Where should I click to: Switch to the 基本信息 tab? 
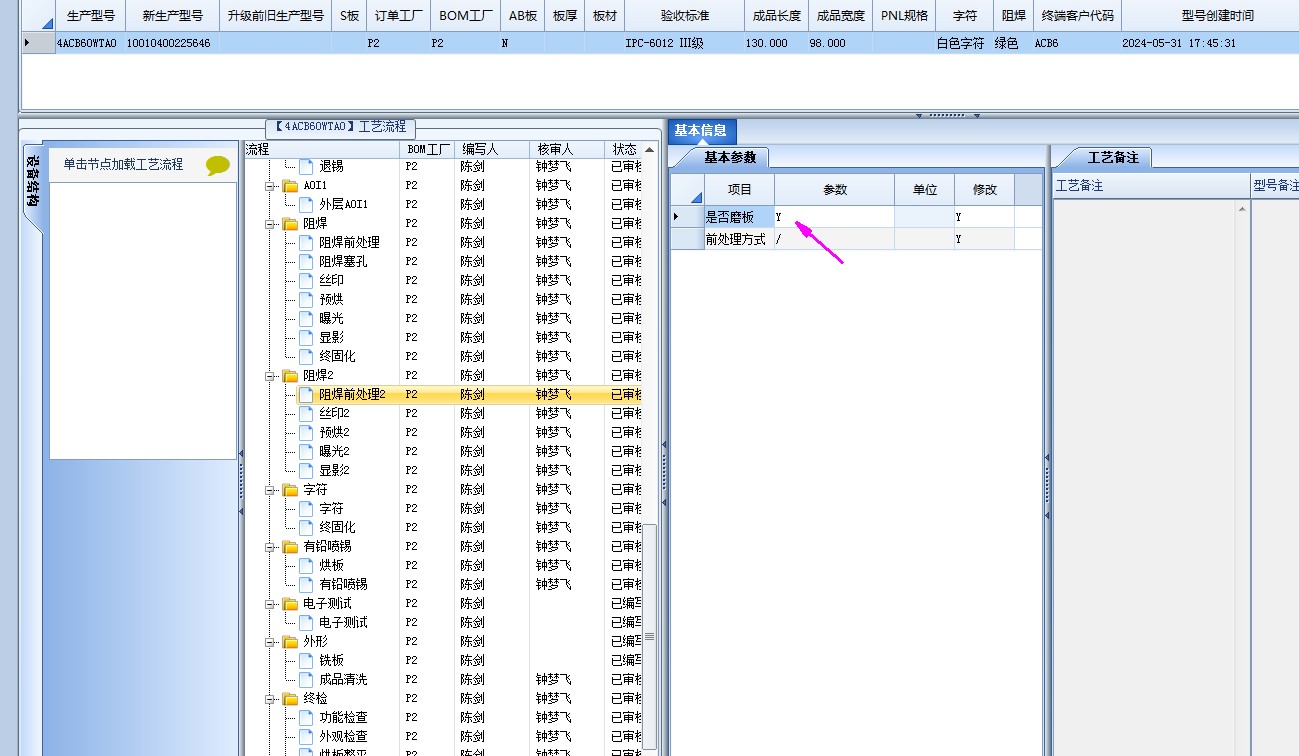click(701, 131)
